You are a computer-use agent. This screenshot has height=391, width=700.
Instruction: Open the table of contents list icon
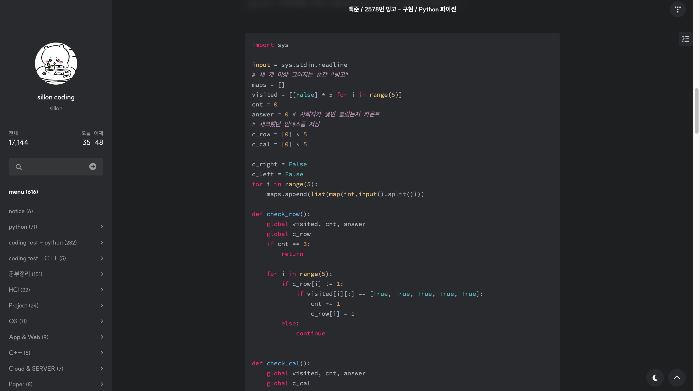click(x=685, y=39)
